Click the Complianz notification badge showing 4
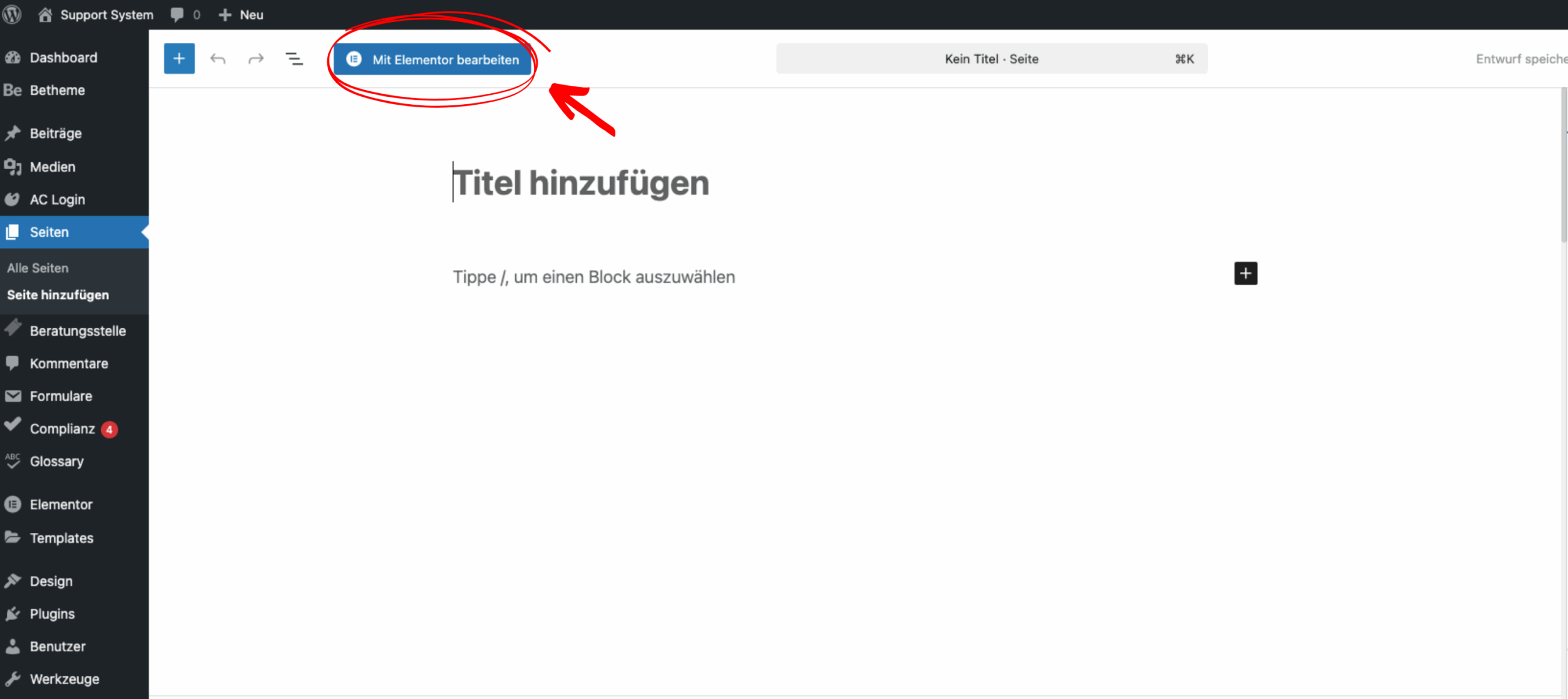The height and width of the screenshot is (699, 1568). [x=109, y=429]
